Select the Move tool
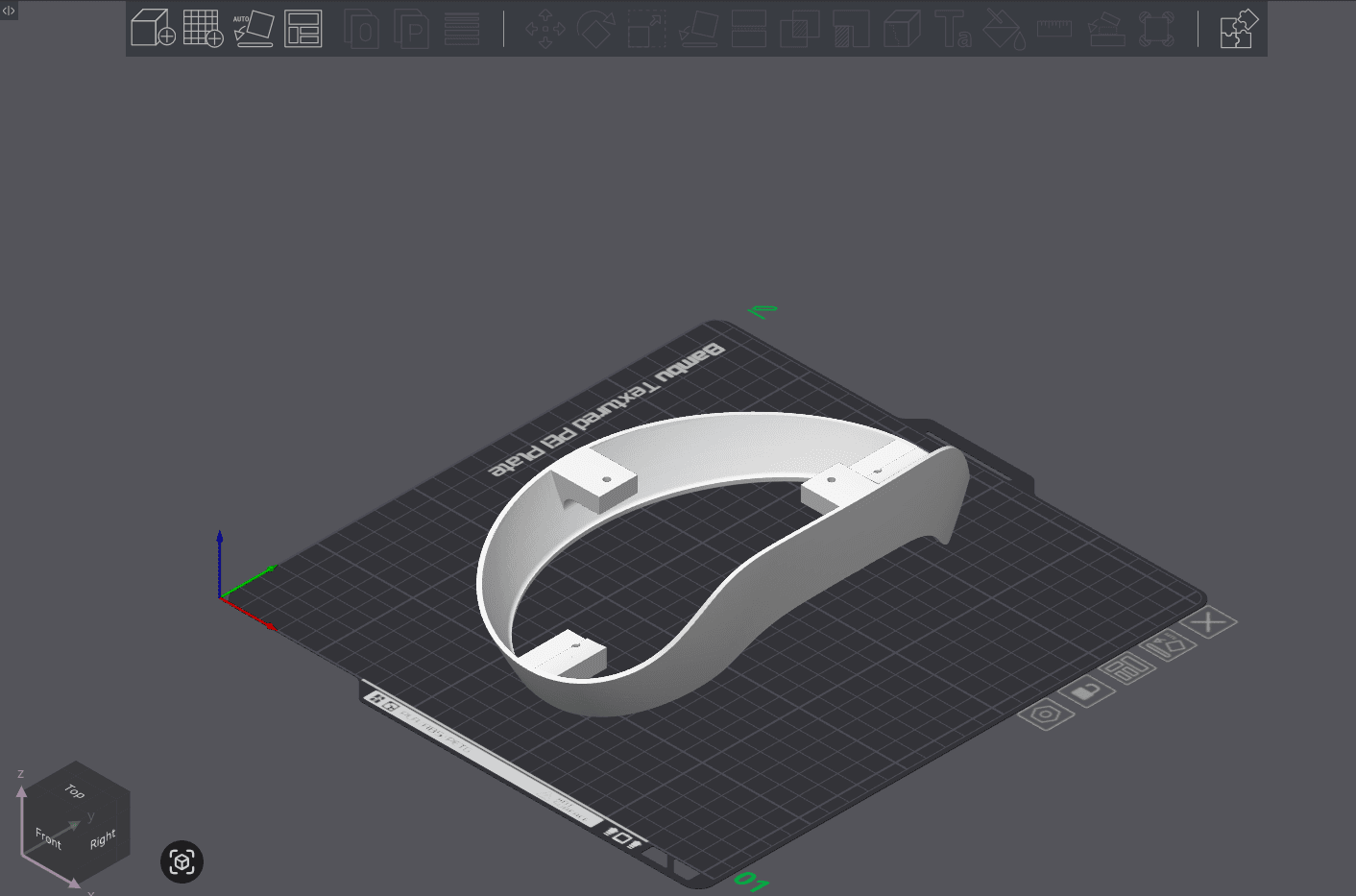Viewport: 1356px width, 896px height. [545, 28]
